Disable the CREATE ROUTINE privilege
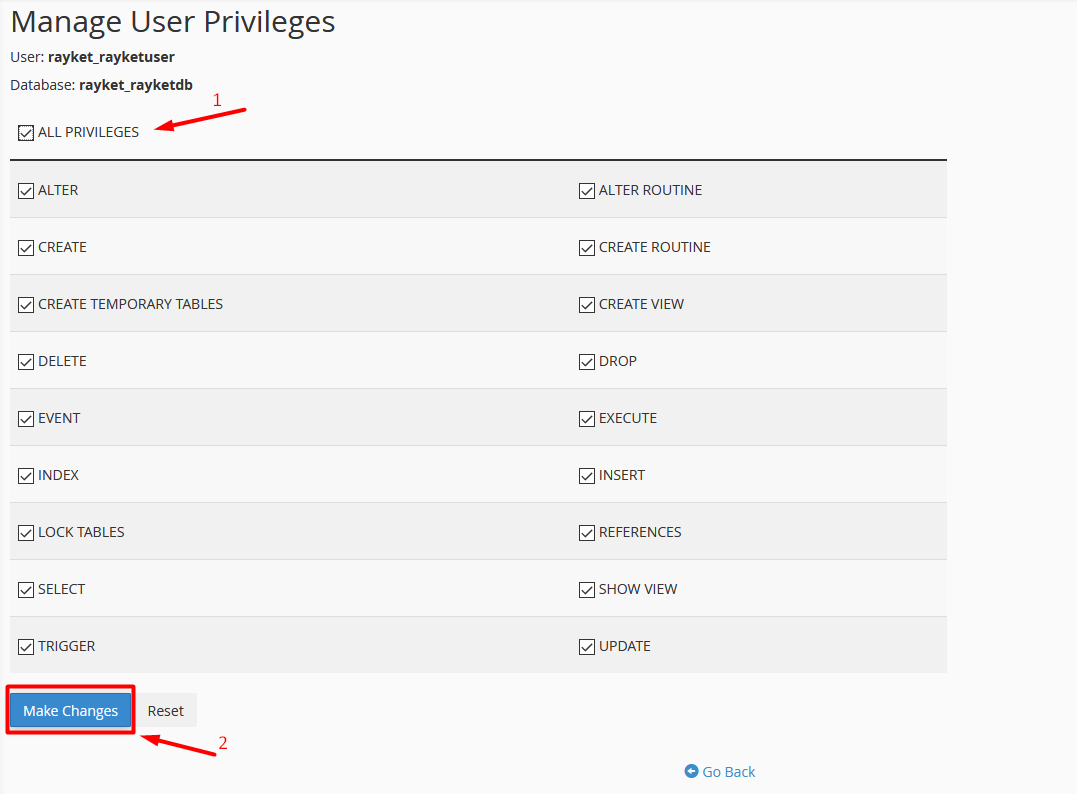Viewport: 1077px width, 794px height. coord(587,247)
